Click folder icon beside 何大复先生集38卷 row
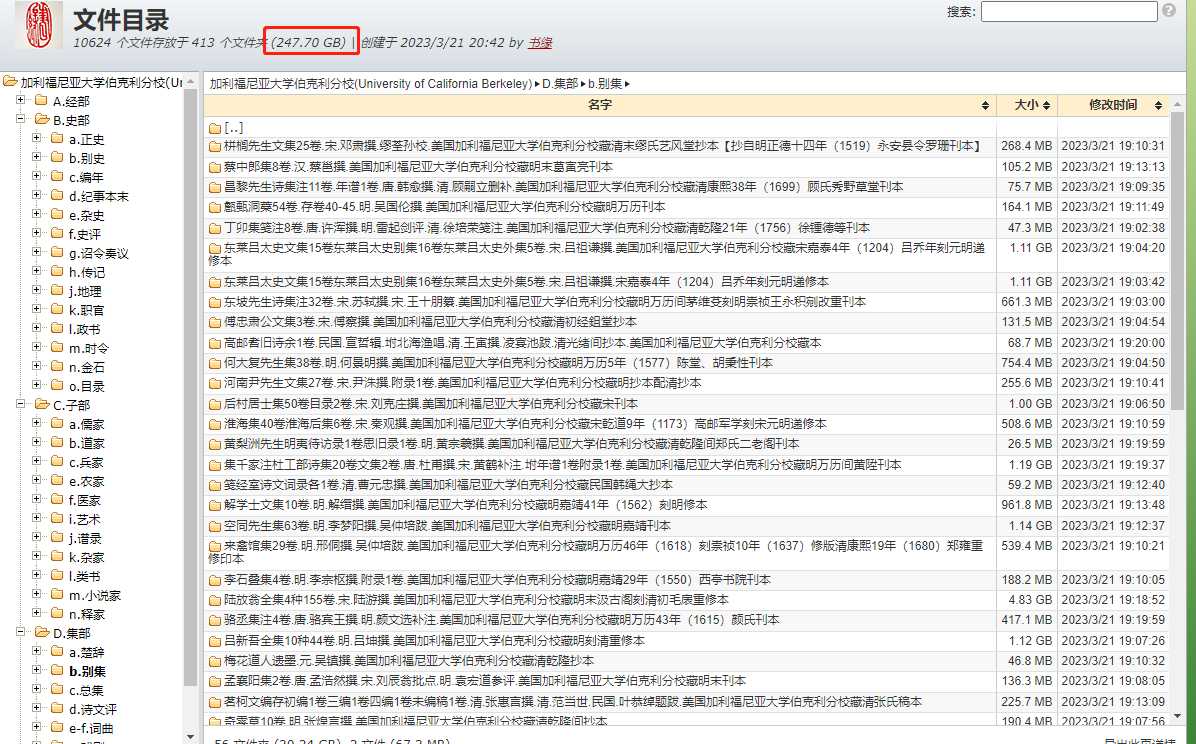This screenshot has height=744, width=1196. coord(215,363)
